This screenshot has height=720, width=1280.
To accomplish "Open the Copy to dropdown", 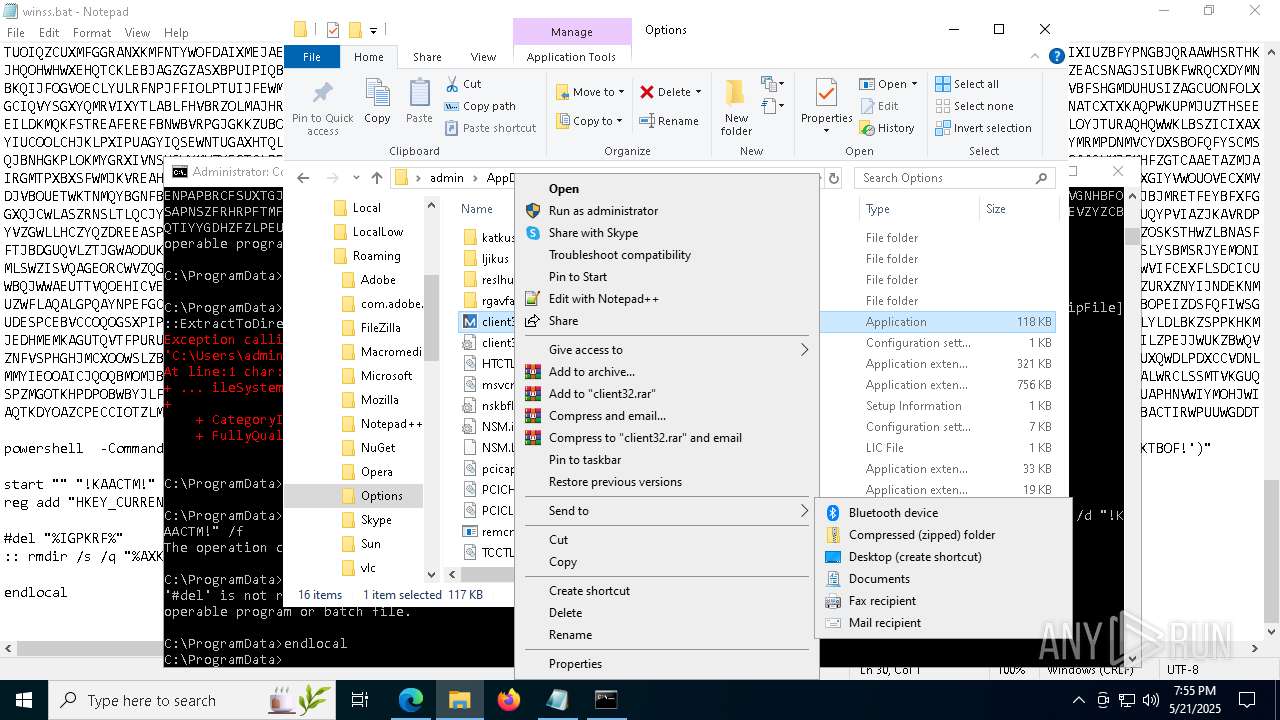I will pyautogui.click(x=589, y=121).
